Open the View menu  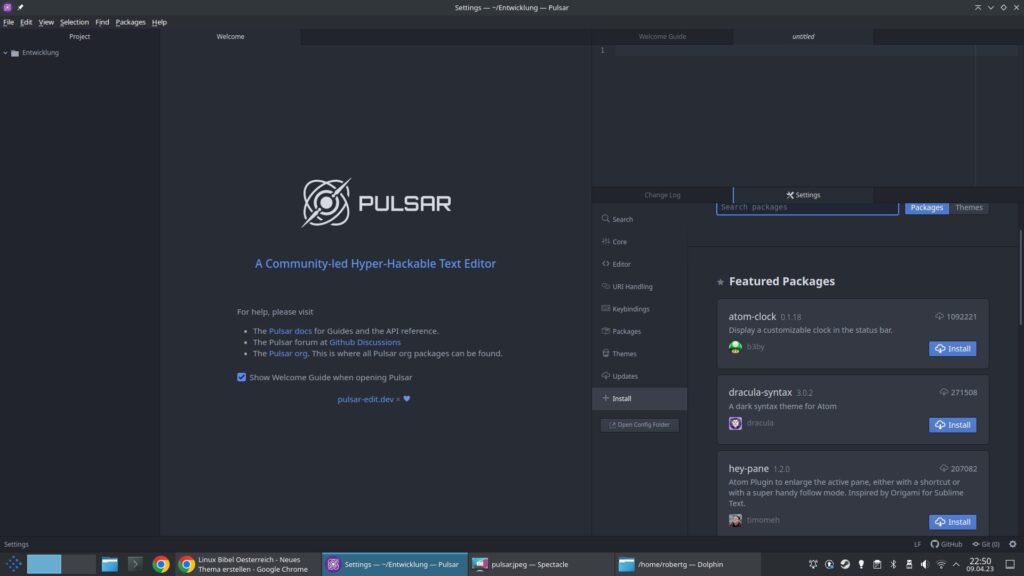(x=46, y=22)
